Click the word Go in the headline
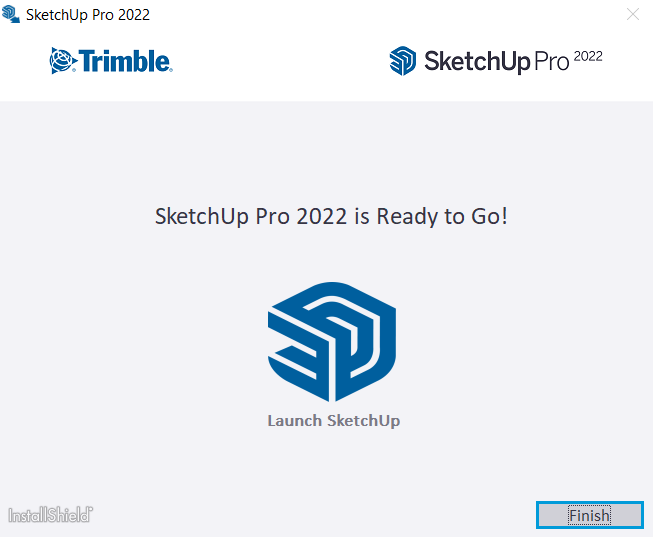This screenshot has height=537, width=653. [485, 217]
